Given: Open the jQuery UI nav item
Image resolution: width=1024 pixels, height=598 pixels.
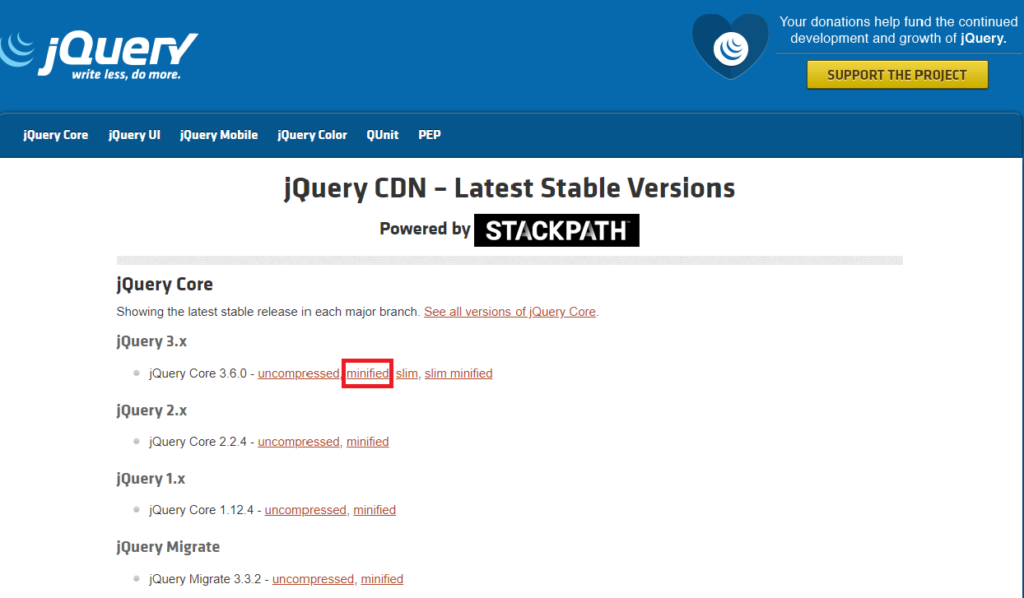Looking at the screenshot, I should pos(134,135).
